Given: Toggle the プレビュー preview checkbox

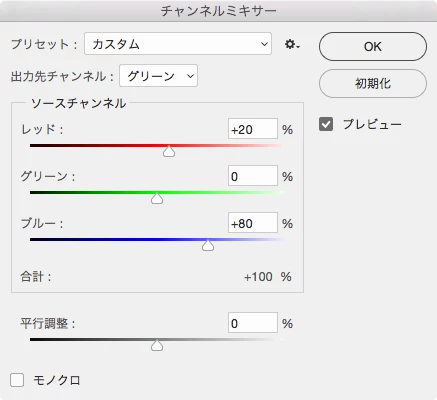Looking at the screenshot, I should (x=326, y=124).
